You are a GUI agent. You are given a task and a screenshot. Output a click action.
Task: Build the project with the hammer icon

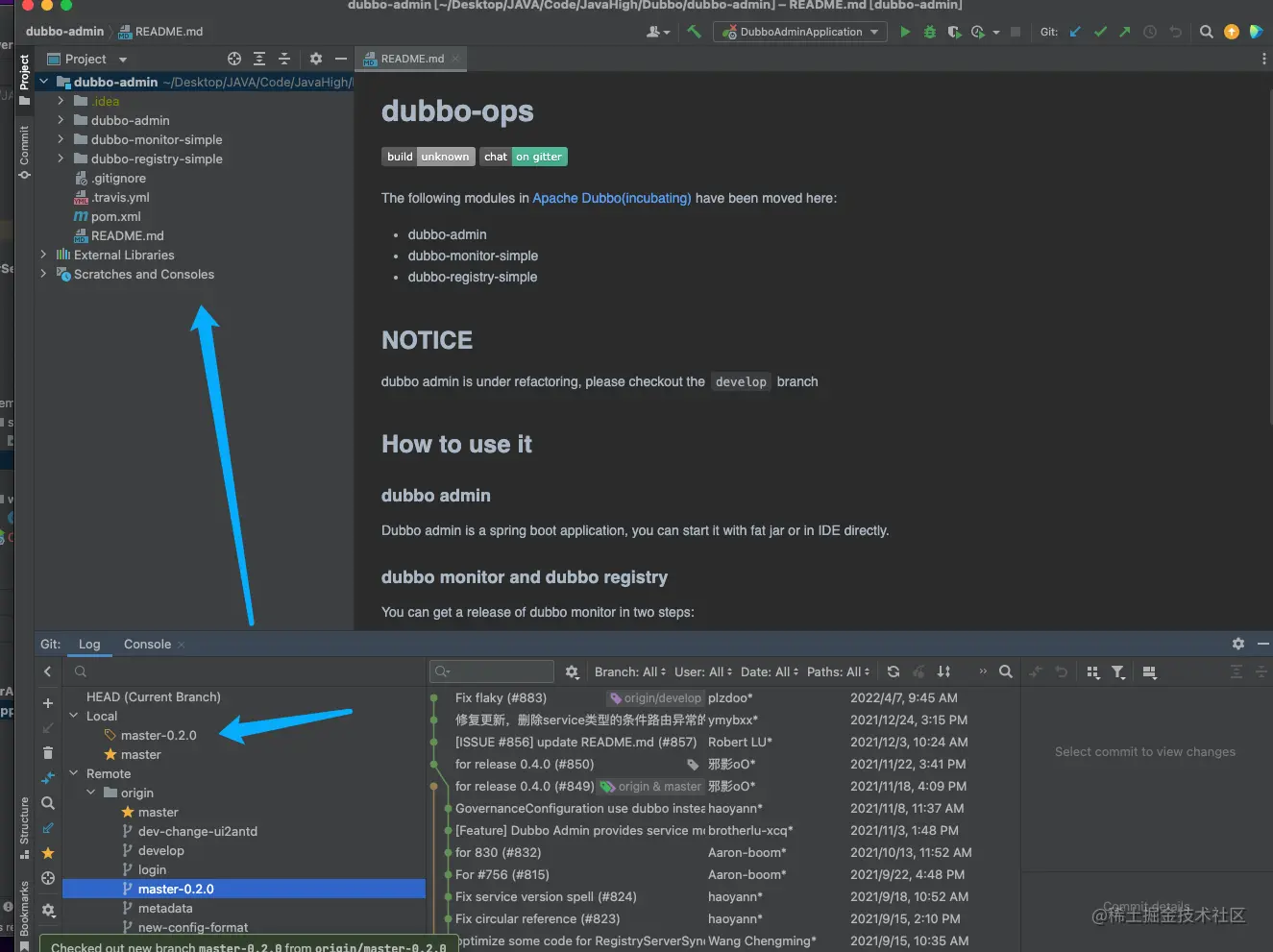[694, 32]
